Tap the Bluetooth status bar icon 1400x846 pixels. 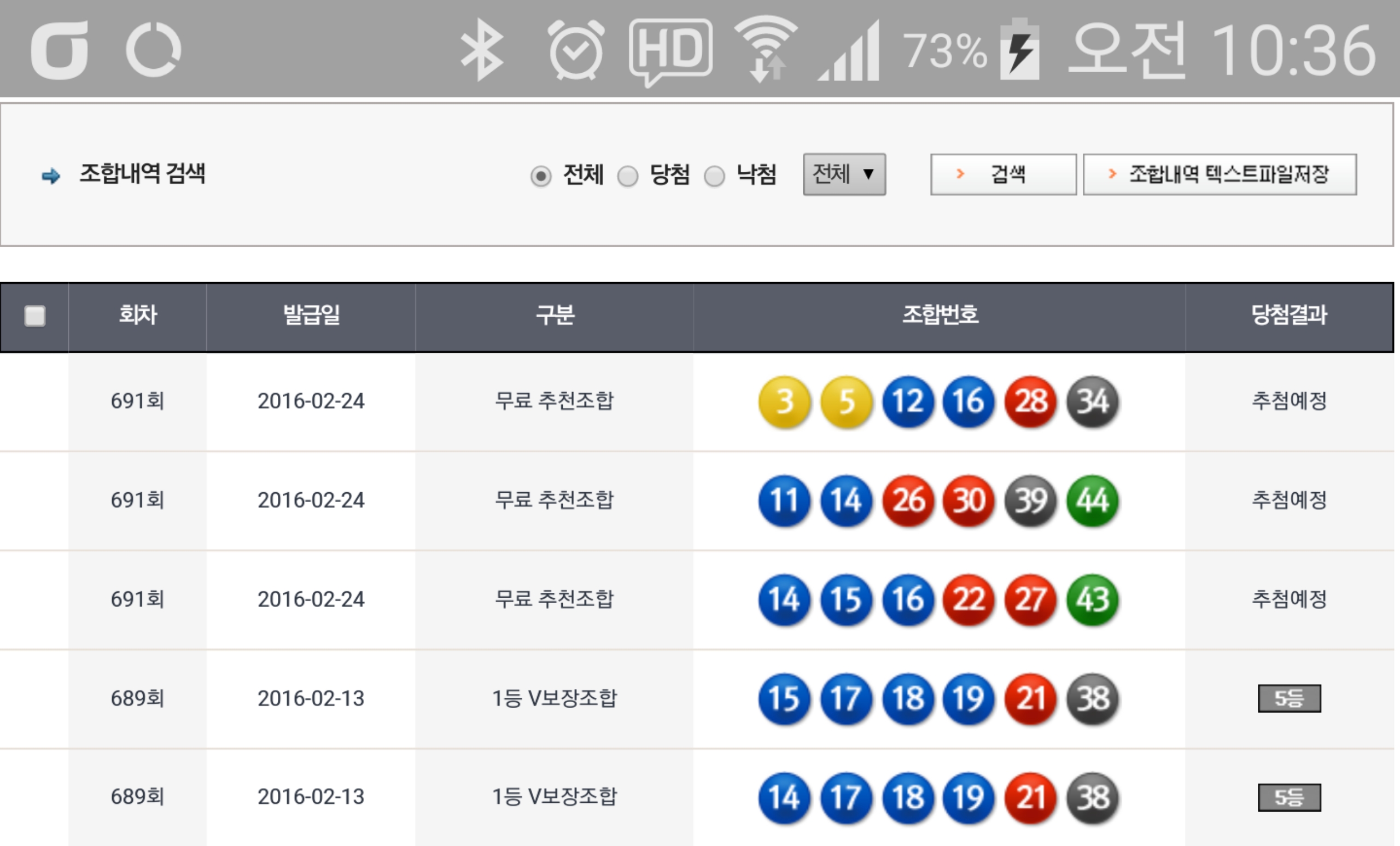(482, 50)
